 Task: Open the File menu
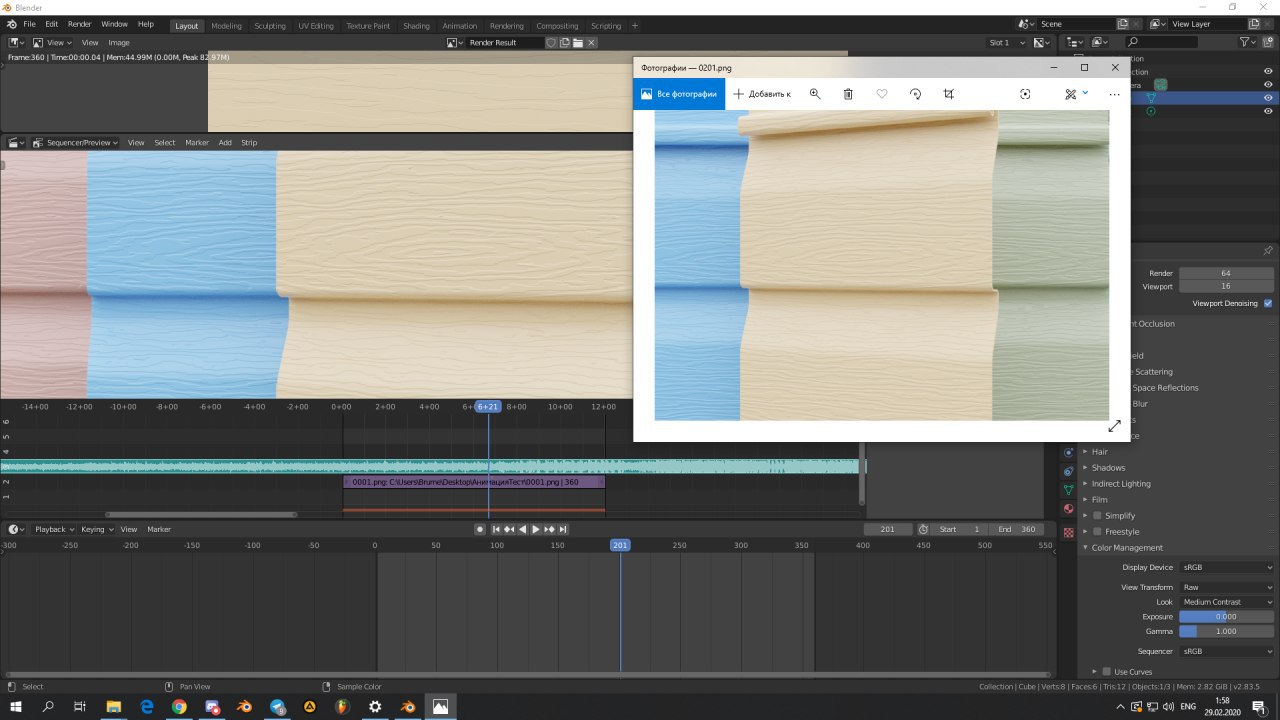coord(28,24)
